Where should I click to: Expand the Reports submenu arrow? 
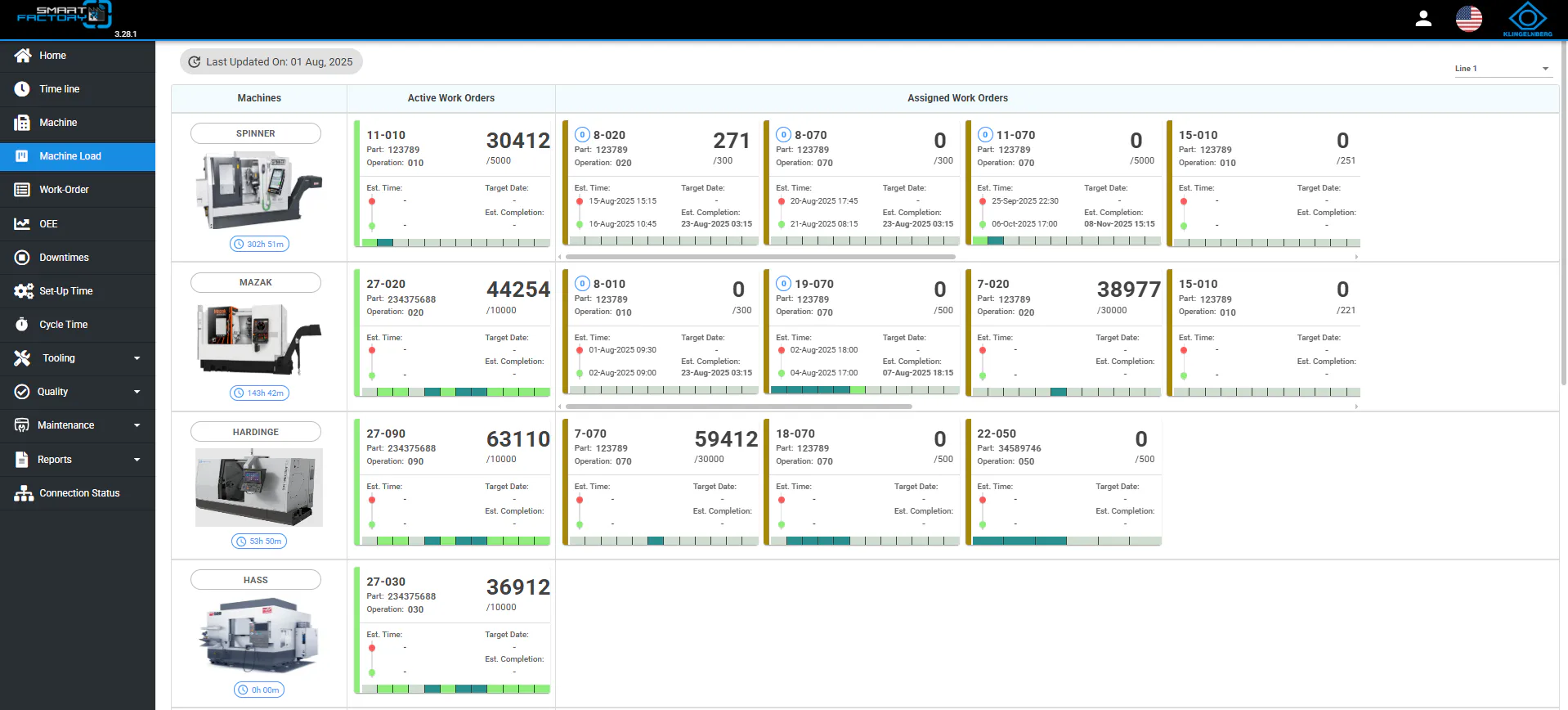tap(137, 460)
